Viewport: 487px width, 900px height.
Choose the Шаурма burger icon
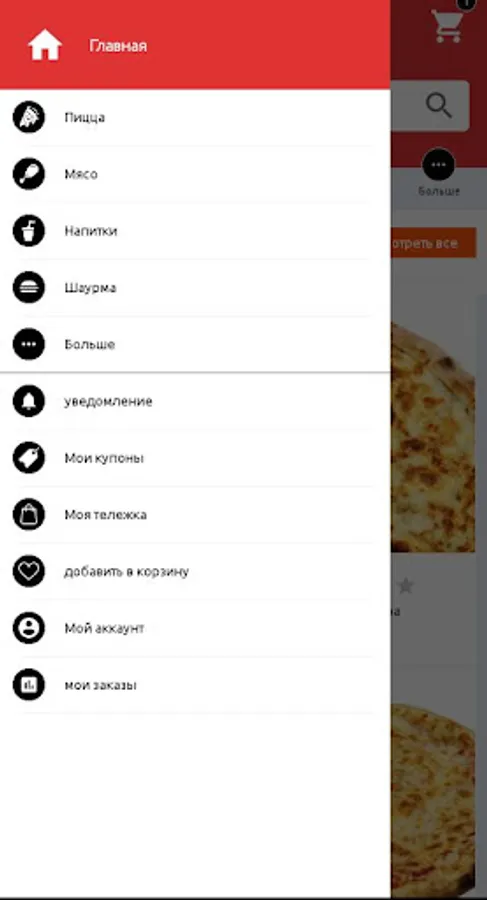29,288
